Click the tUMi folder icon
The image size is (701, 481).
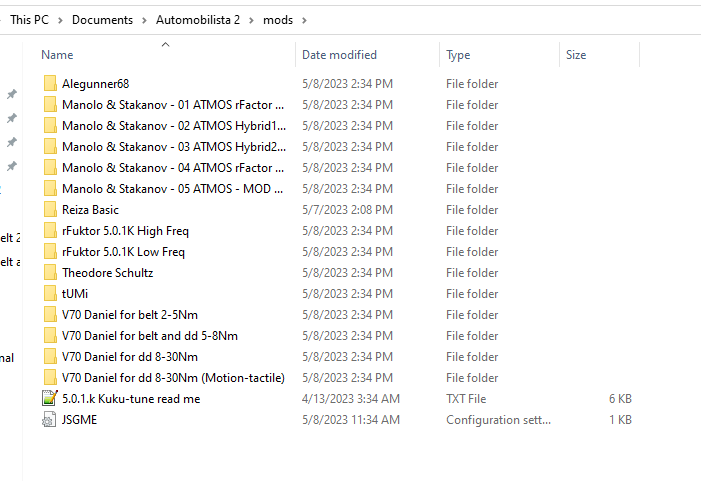pos(50,294)
